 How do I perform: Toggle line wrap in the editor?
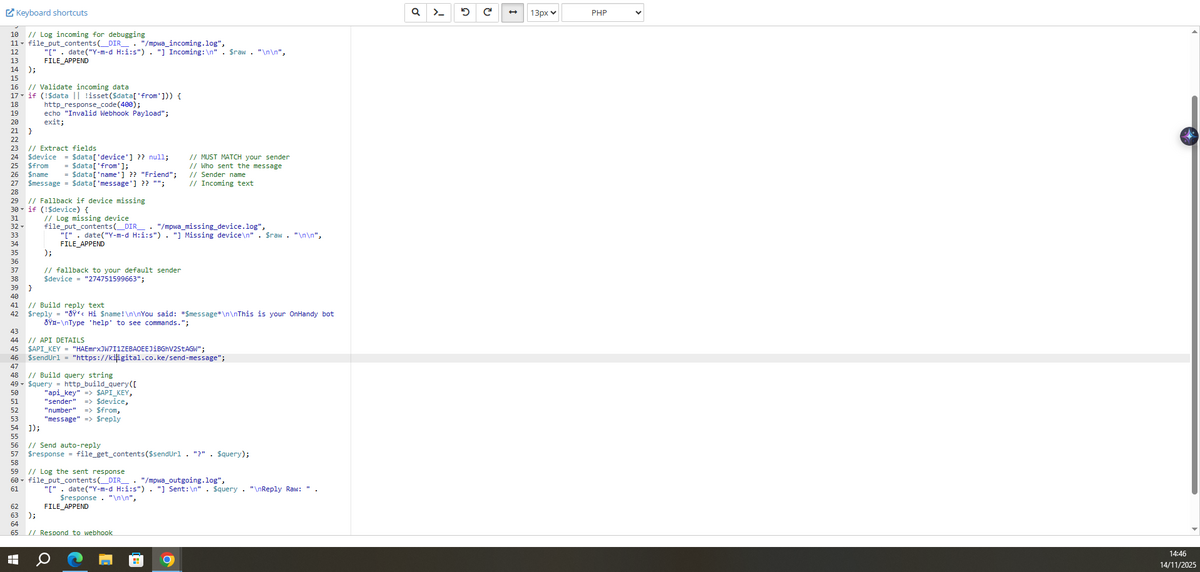coord(513,13)
